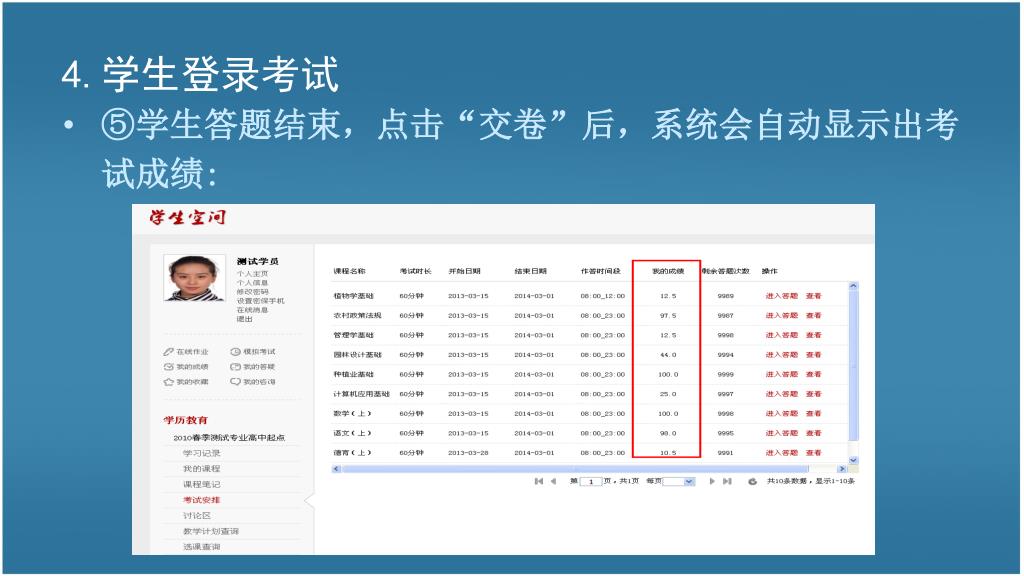This screenshot has height=576, width=1024.
Task: Click the student profile photo
Action: (193, 279)
